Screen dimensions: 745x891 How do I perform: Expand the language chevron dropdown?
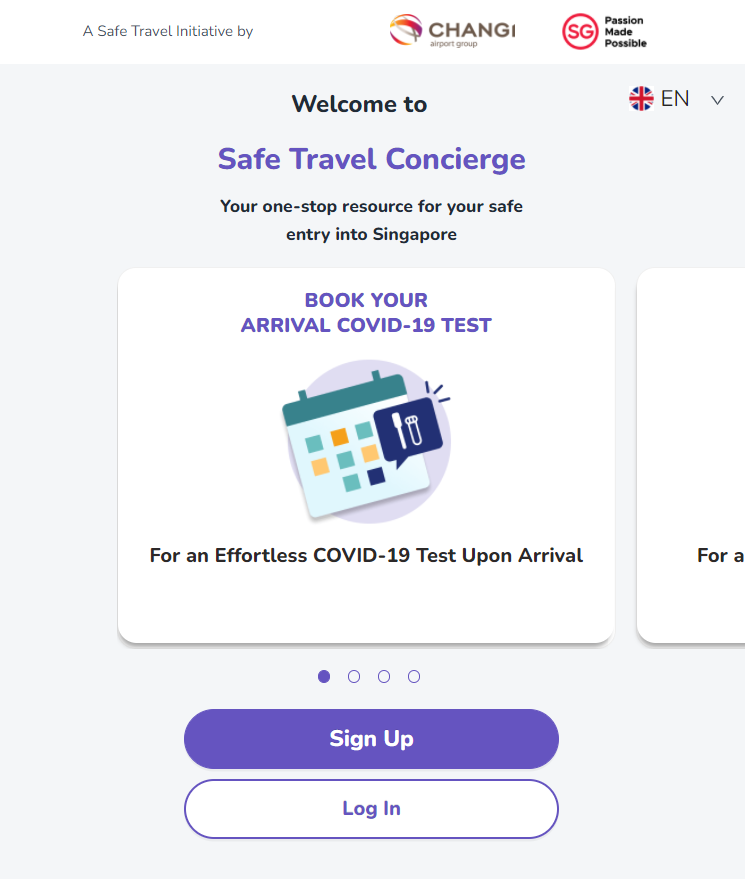point(717,100)
